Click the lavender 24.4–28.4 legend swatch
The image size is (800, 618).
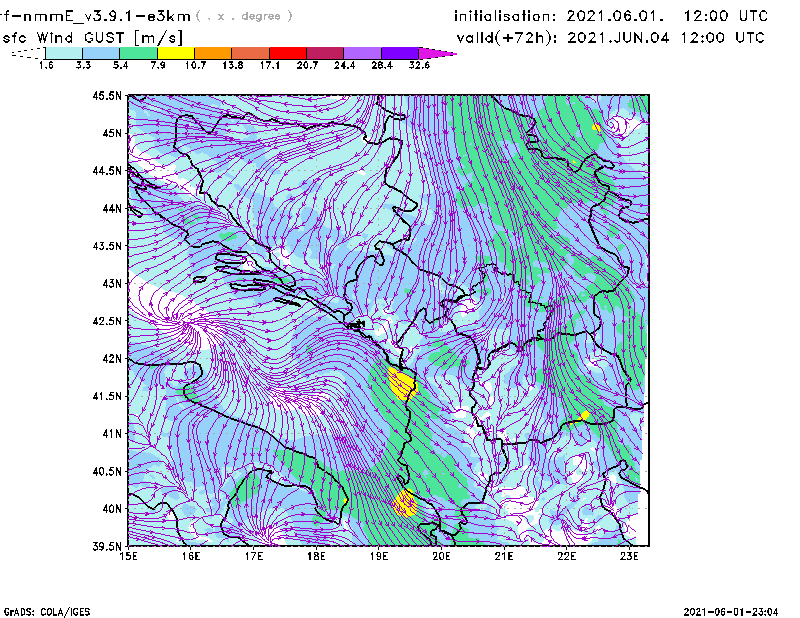(363, 53)
